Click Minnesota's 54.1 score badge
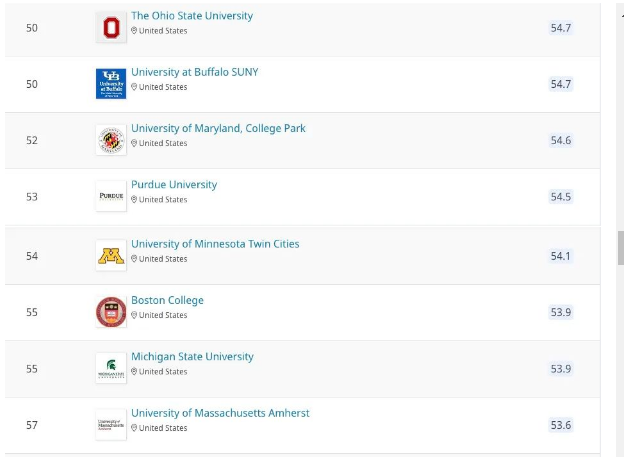The width and height of the screenshot is (624, 457). point(561,256)
